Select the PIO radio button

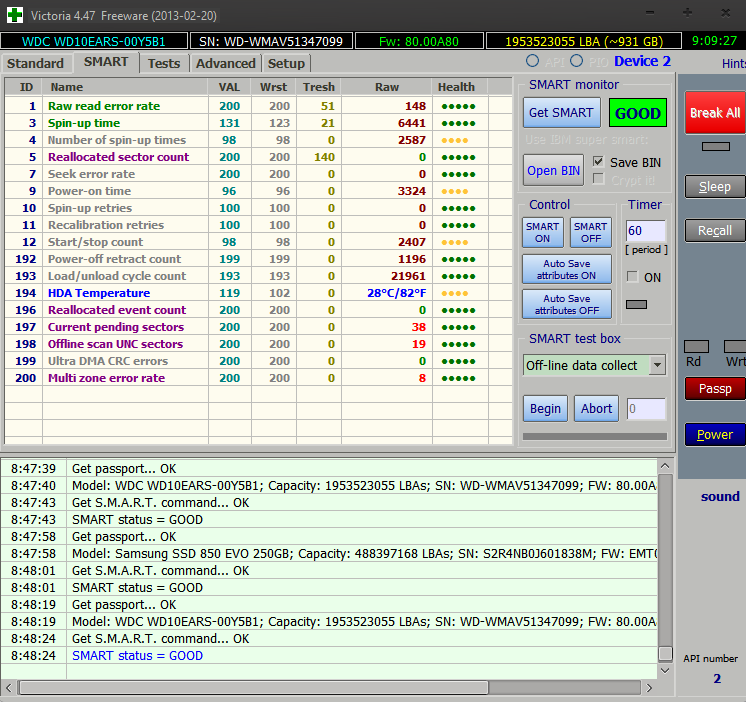point(577,61)
